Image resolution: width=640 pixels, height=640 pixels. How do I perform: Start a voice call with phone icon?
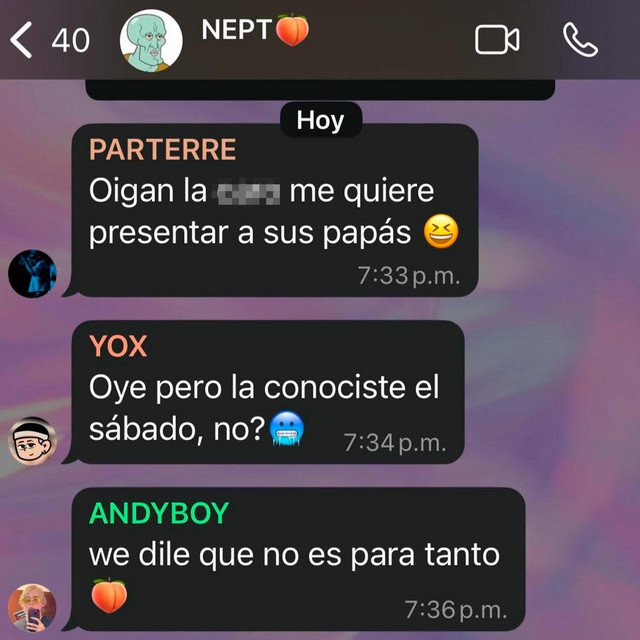point(580,40)
